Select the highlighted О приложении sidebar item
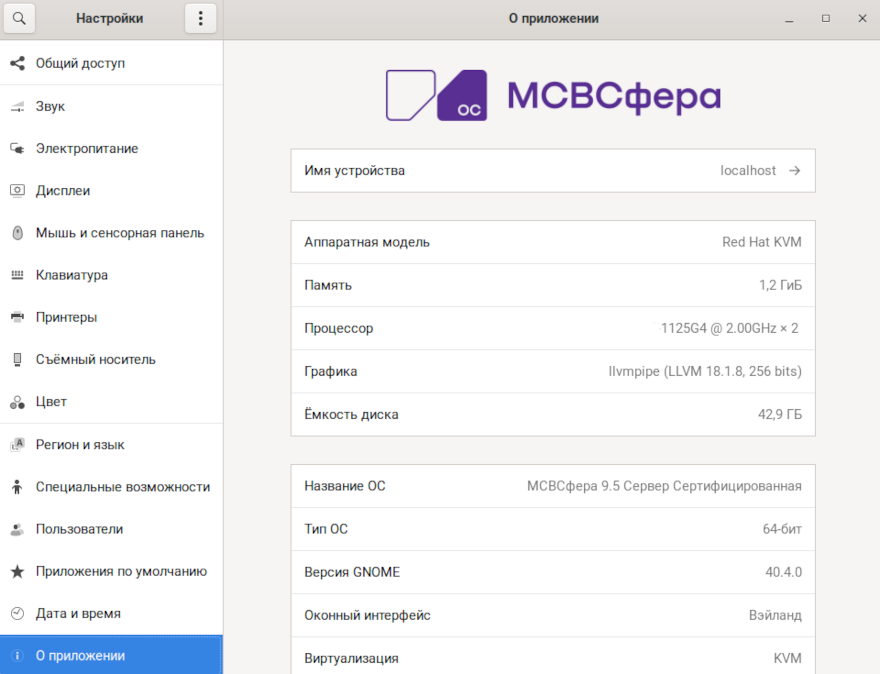 click(80, 656)
